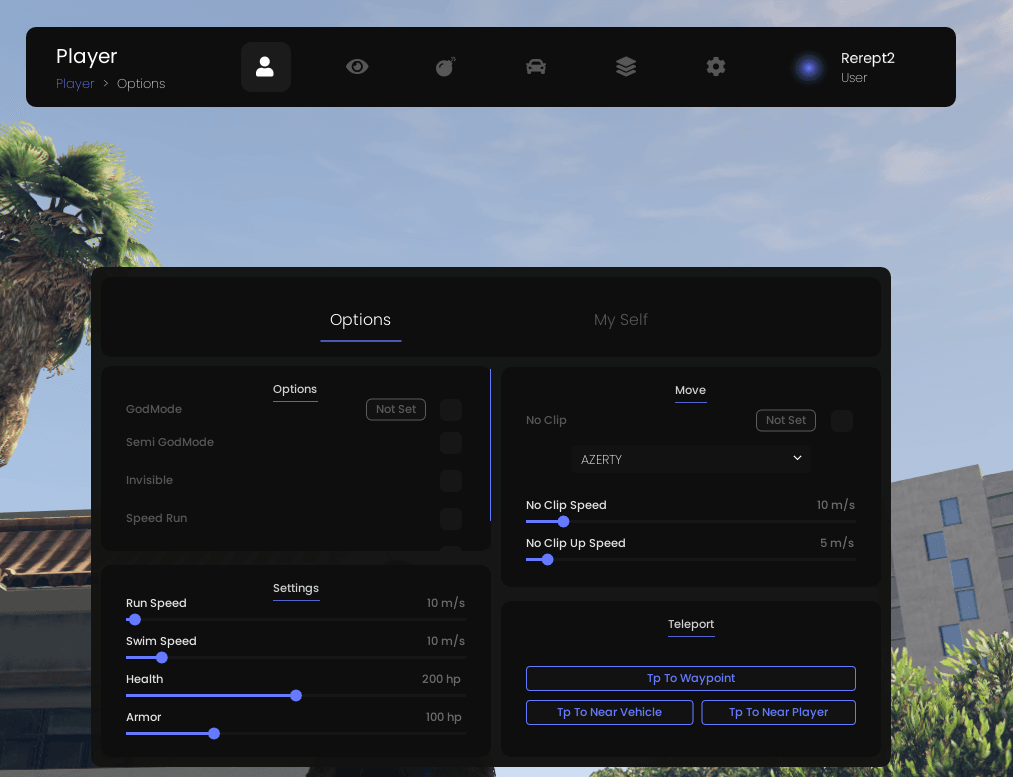1013x777 pixels.
Task: Click the 200 hp health value
Action: 441,679
